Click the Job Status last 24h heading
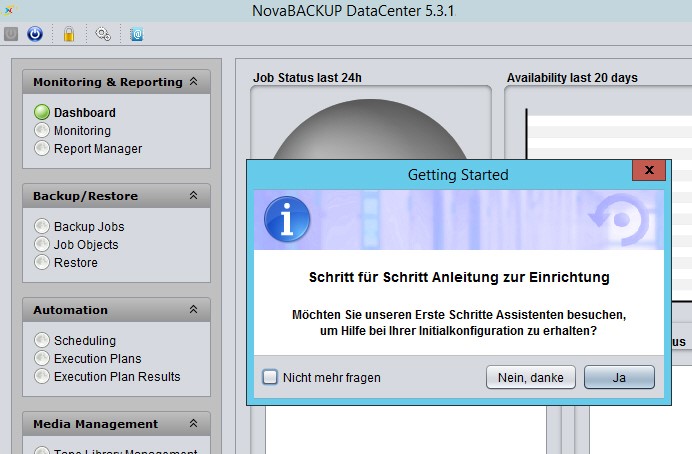This screenshot has height=454, width=692. [x=307, y=78]
